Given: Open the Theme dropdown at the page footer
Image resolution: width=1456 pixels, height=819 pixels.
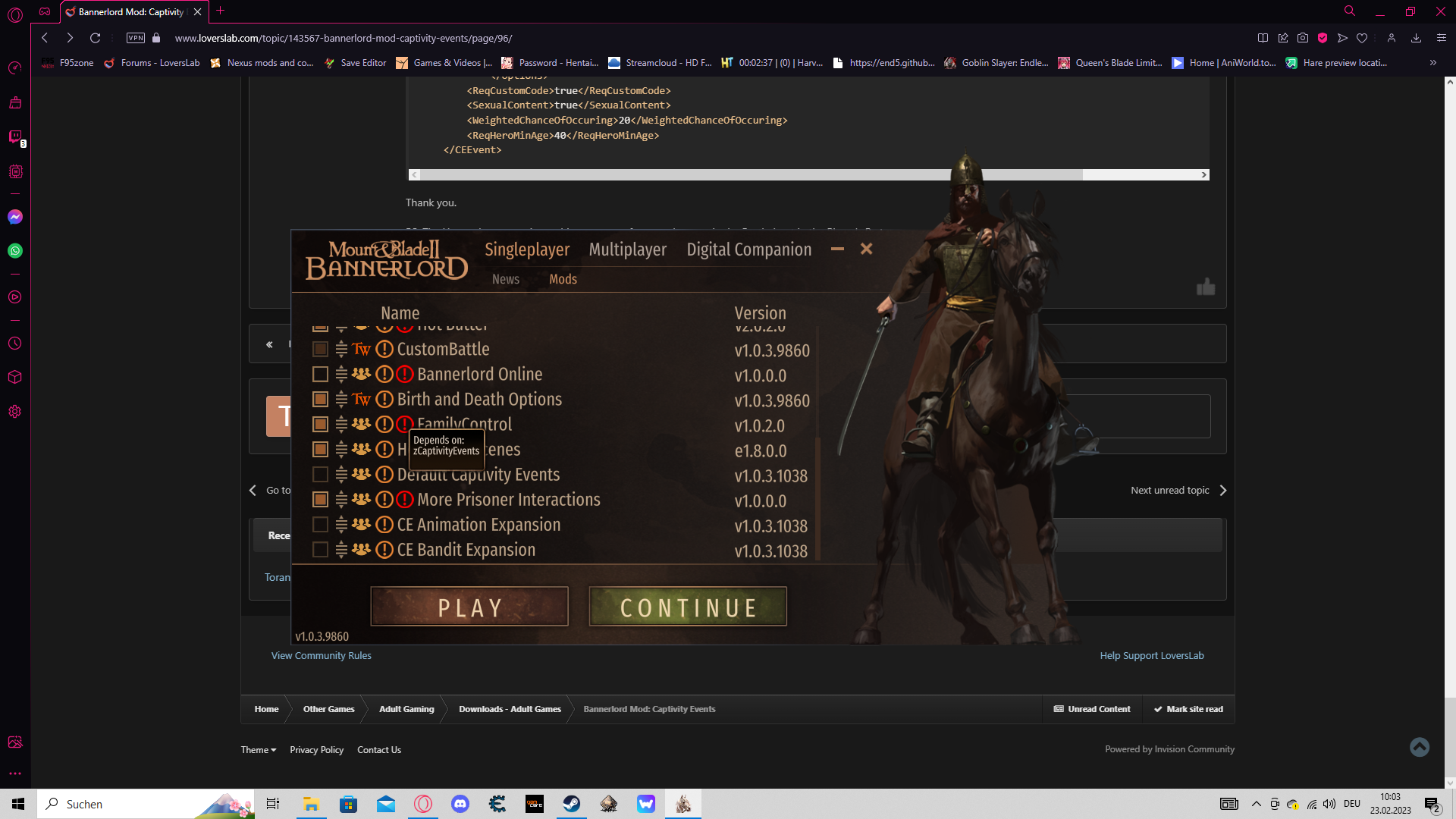Looking at the screenshot, I should [x=258, y=749].
